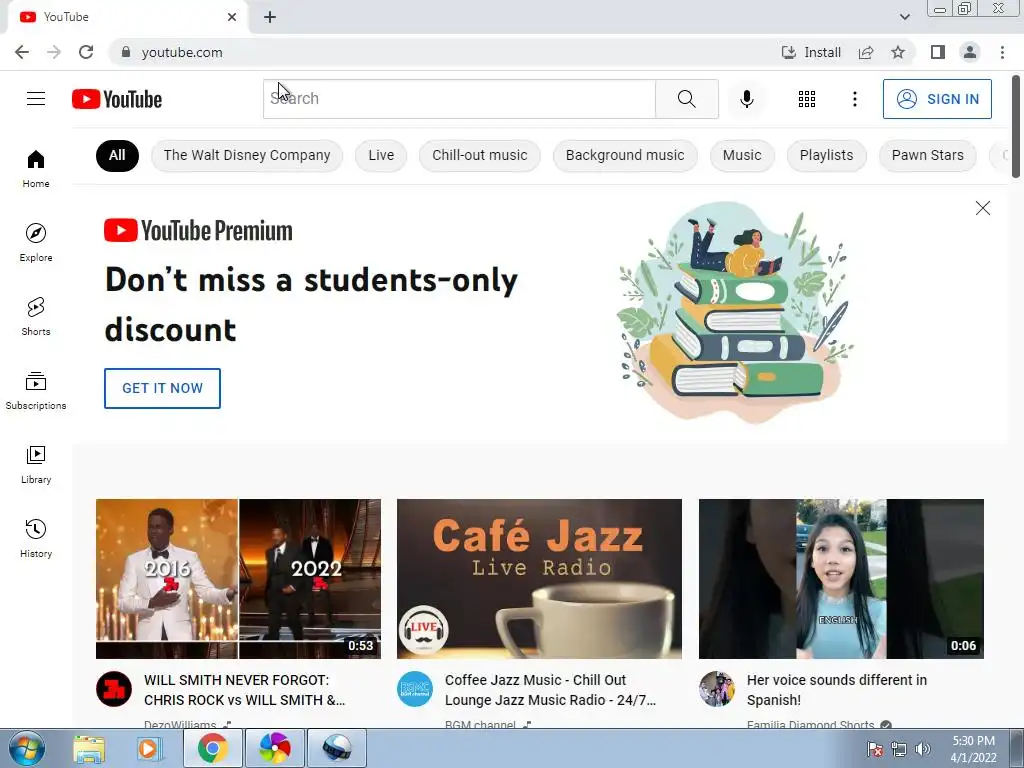Open Subscriptions in the sidebar
Viewport: 1024px width, 768px height.
[x=36, y=391]
